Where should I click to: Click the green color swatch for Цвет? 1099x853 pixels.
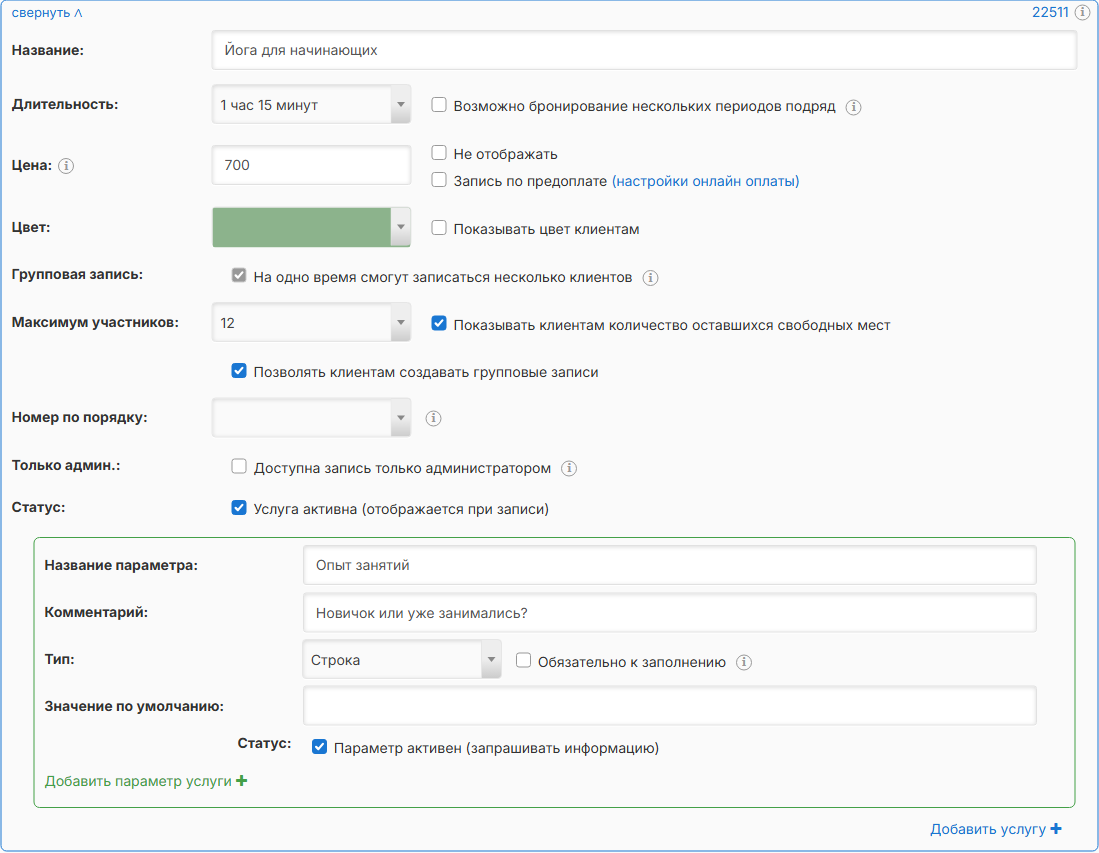pyautogui.click(x=301, y=227)
